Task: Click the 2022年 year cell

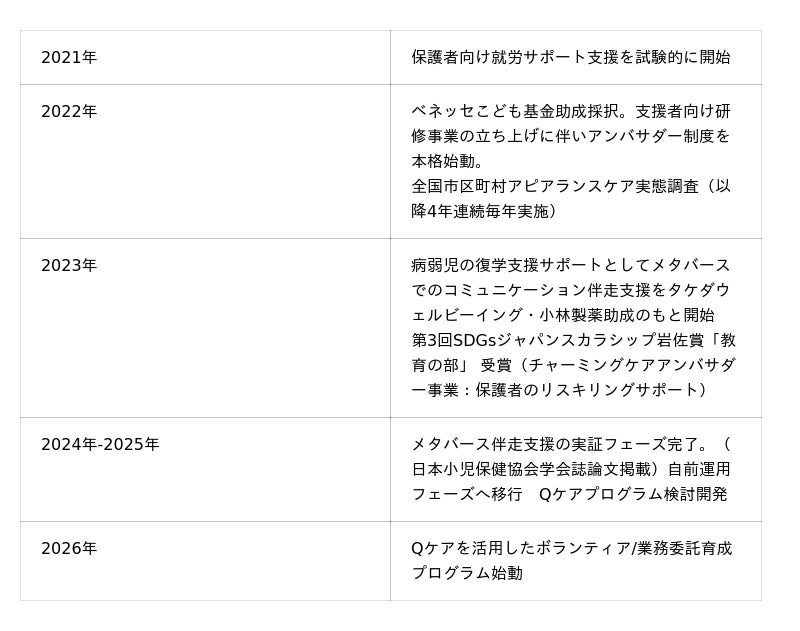Action: pyautogui.click(x=69, y=111)
